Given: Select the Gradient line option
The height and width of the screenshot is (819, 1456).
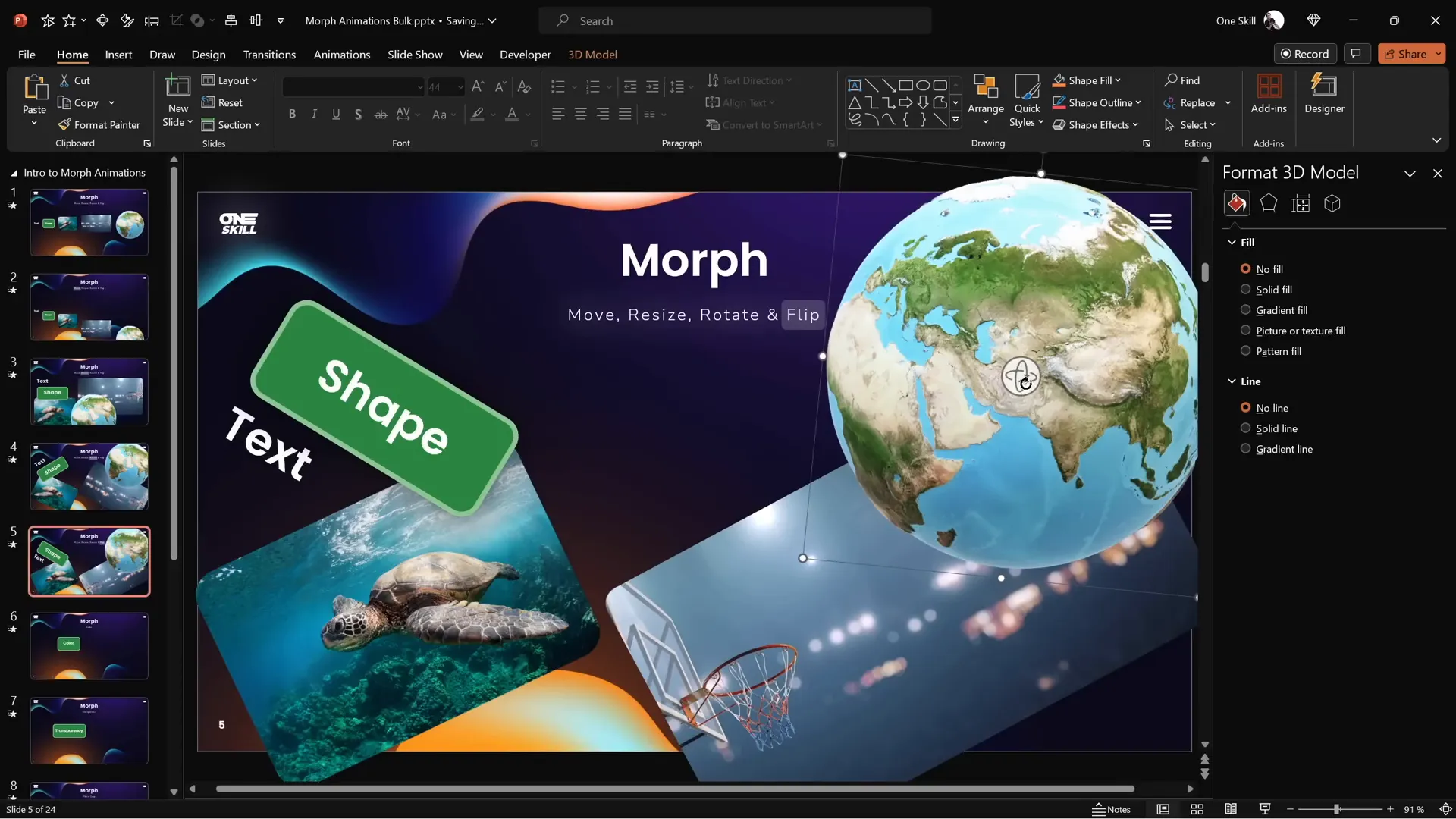Looking at the screenshot, I should (1276, 449).
